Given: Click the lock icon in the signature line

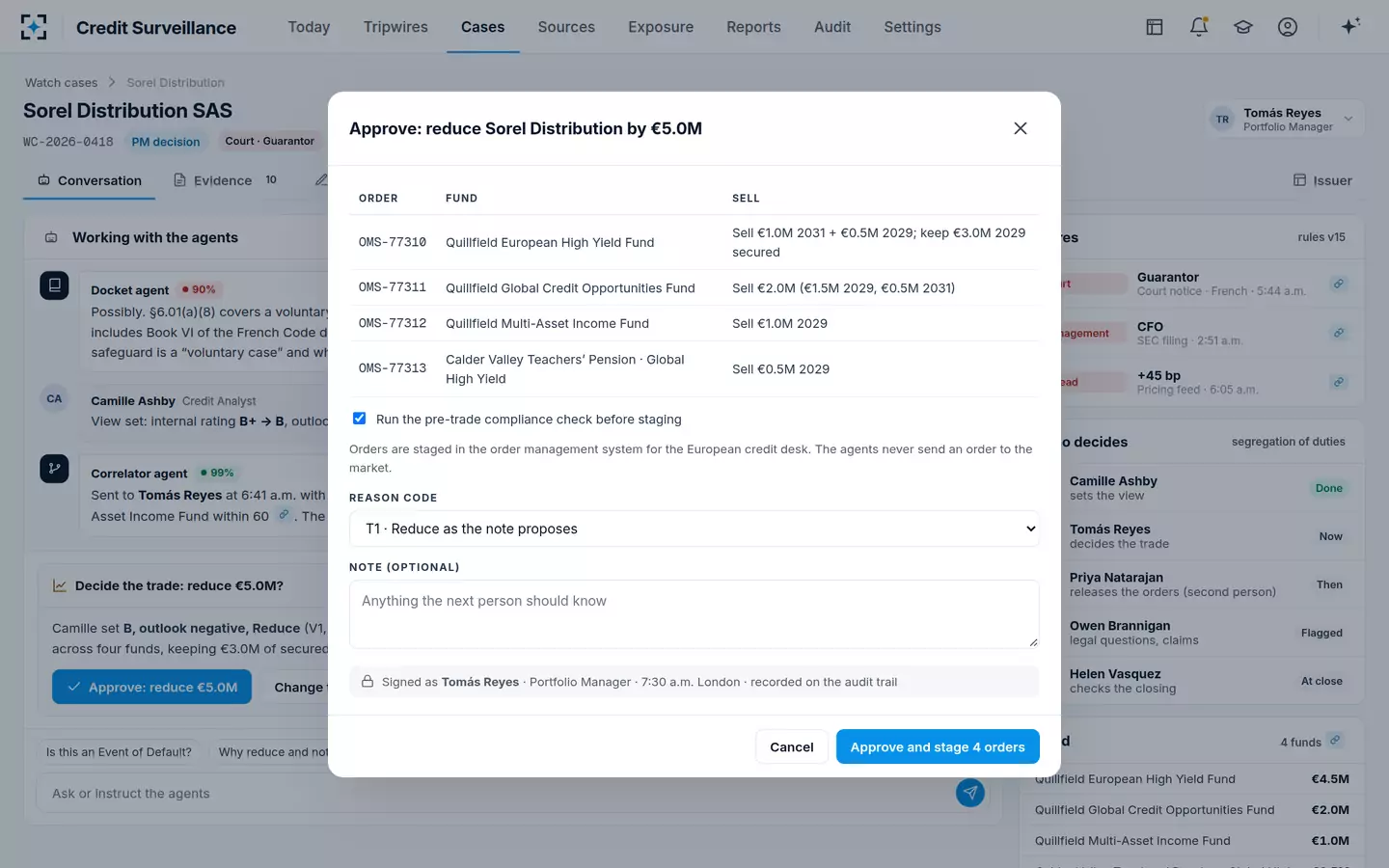Looking at the screenshot, I should point(368,682).
